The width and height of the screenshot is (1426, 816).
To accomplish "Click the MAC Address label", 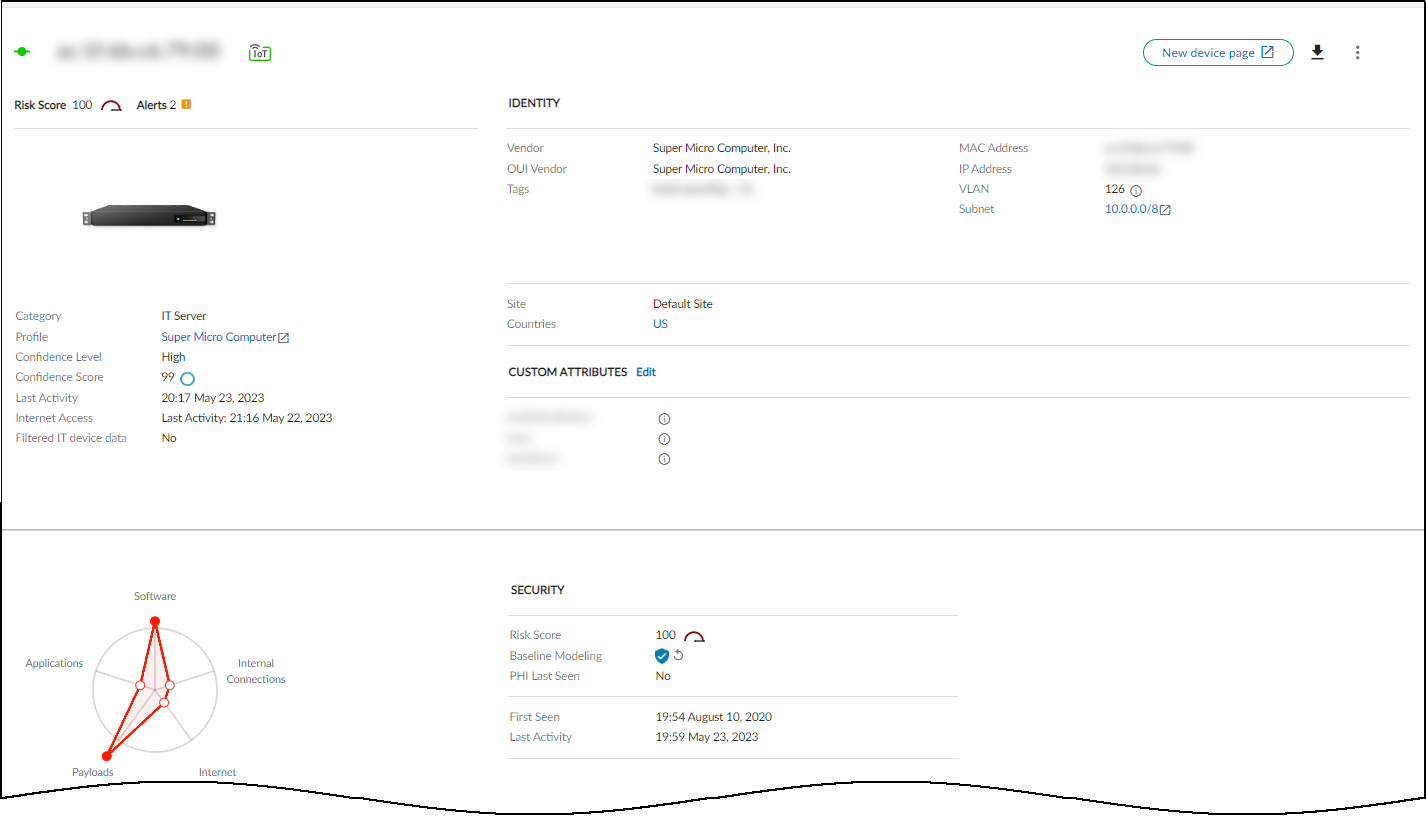I will [x=993, y=148].
